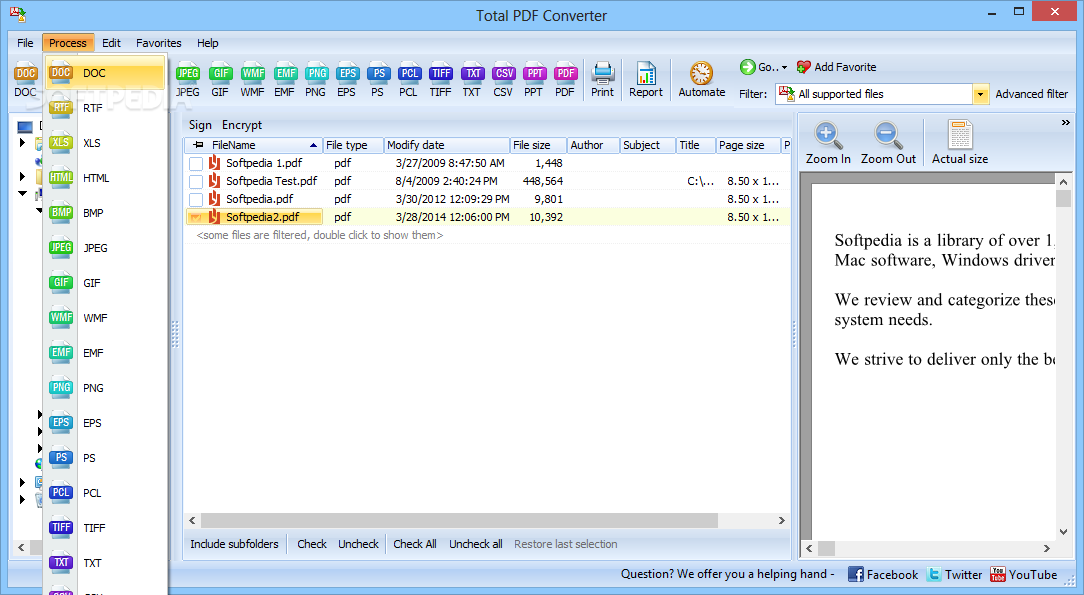Select JPEG entry in the Process menu
Viewport: 1084px width, 595px height.
click(x=105, y=247)
